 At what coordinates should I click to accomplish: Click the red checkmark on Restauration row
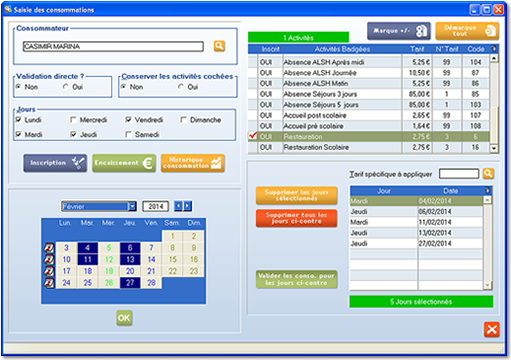click(253, 136)
